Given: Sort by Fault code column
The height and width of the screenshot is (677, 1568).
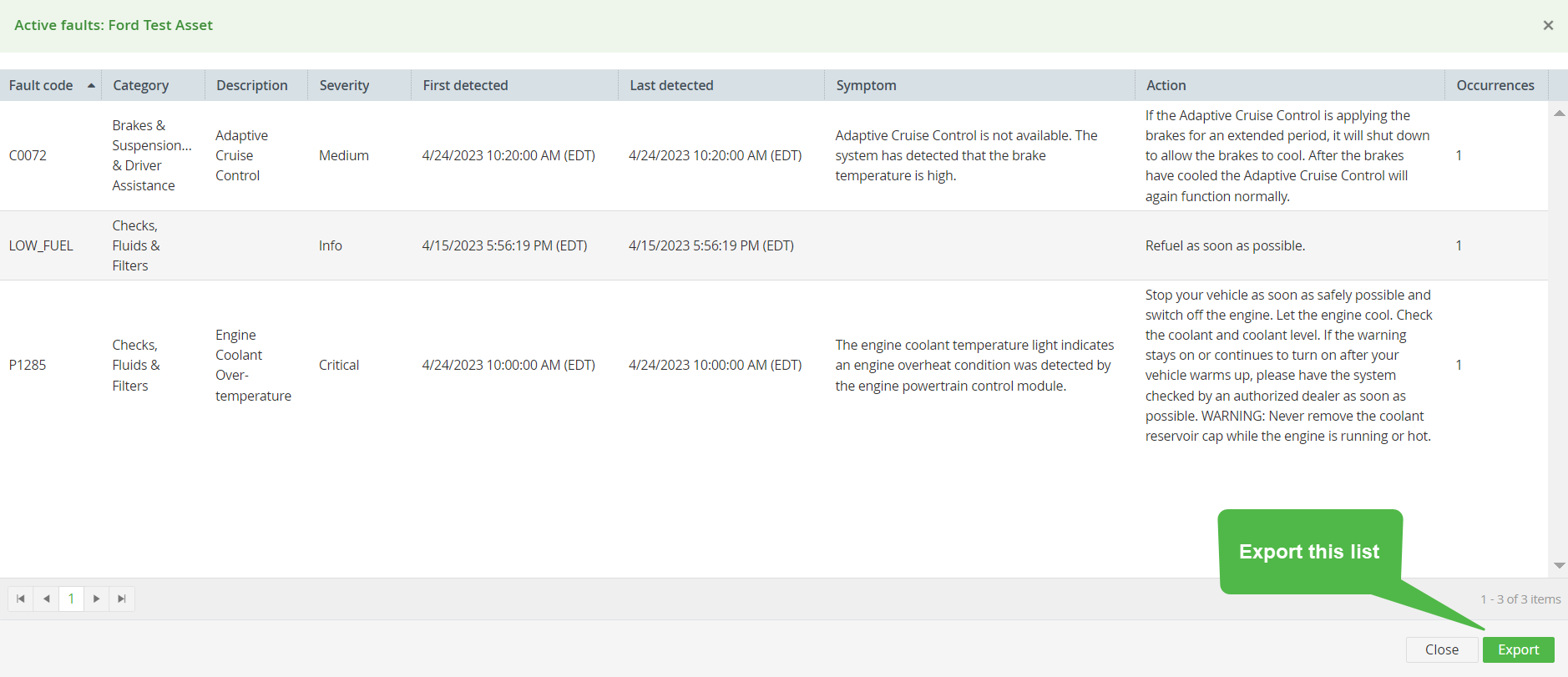Looking at the screenshot, I should point(41,85).
